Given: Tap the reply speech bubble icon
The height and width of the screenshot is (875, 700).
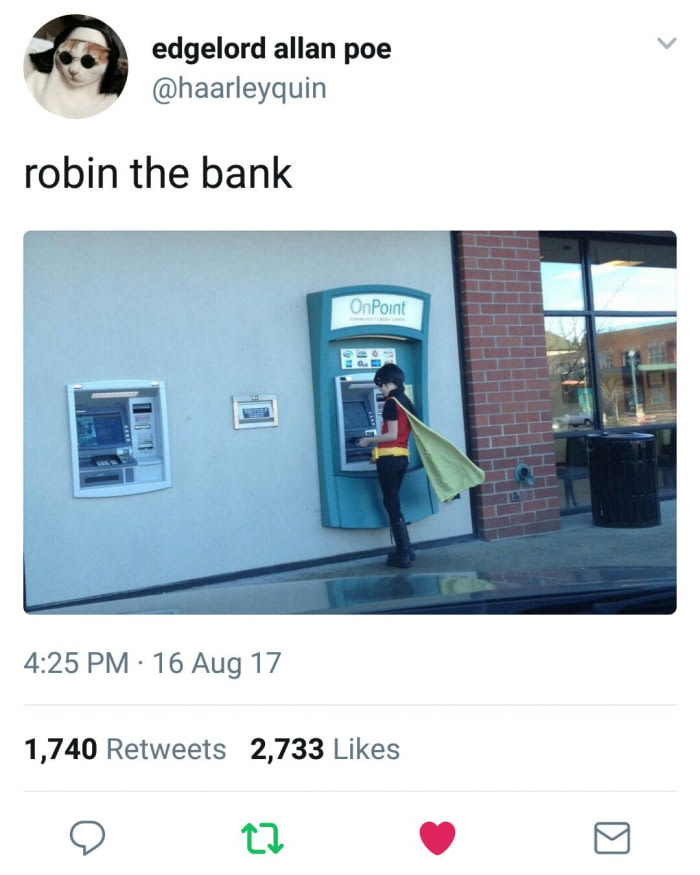Looking at the screenshot, I should click(x=87, y=838).
